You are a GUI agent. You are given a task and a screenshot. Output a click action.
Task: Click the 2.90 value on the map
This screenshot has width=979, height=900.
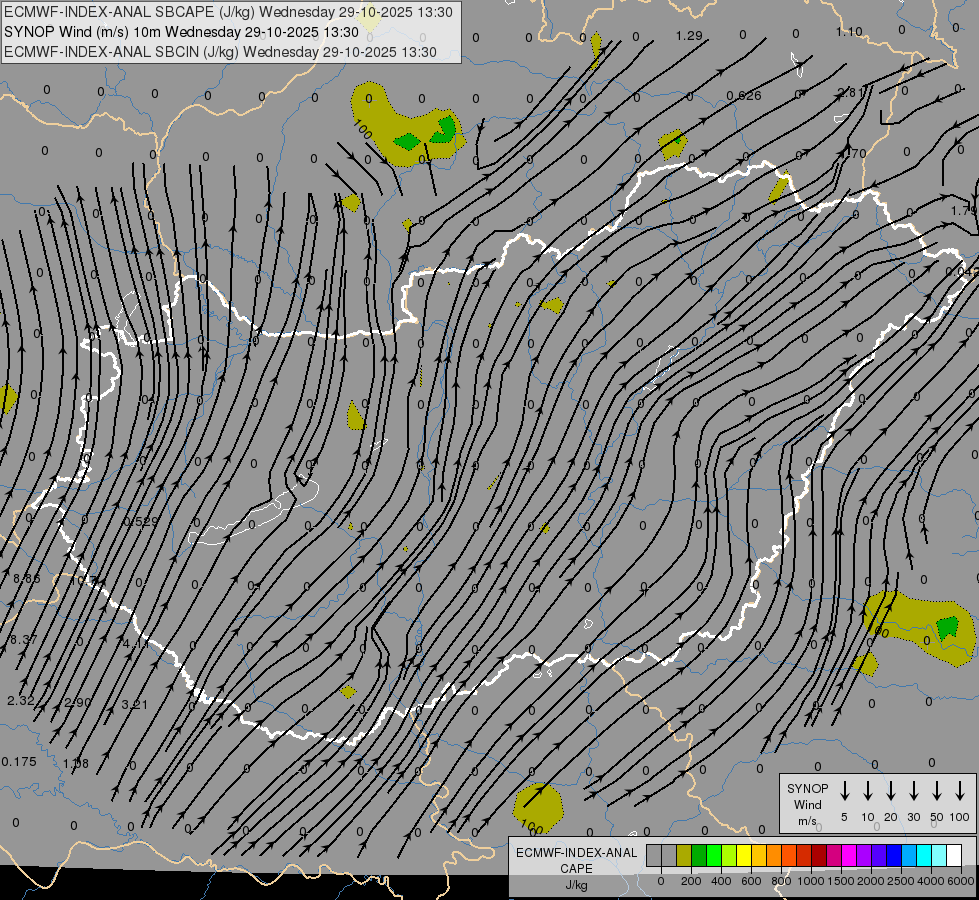coord(78,702)
